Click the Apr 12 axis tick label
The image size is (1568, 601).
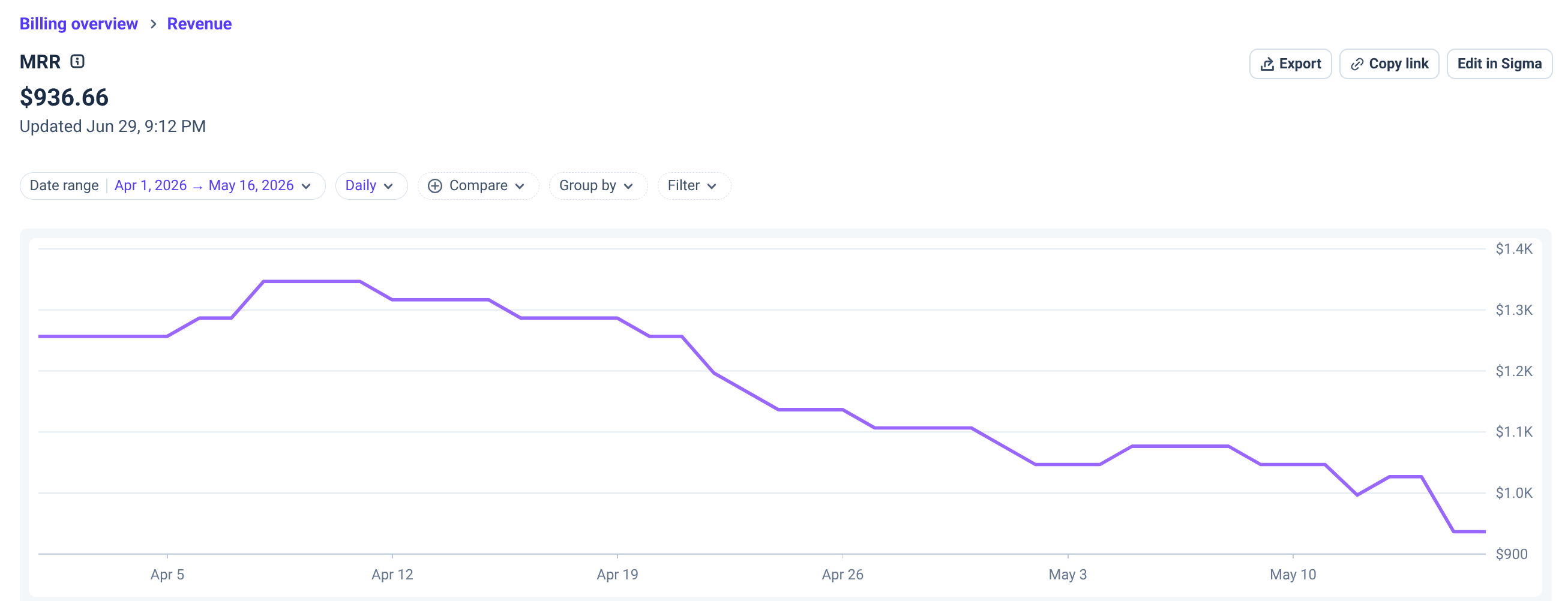click(x=392, y=574)
